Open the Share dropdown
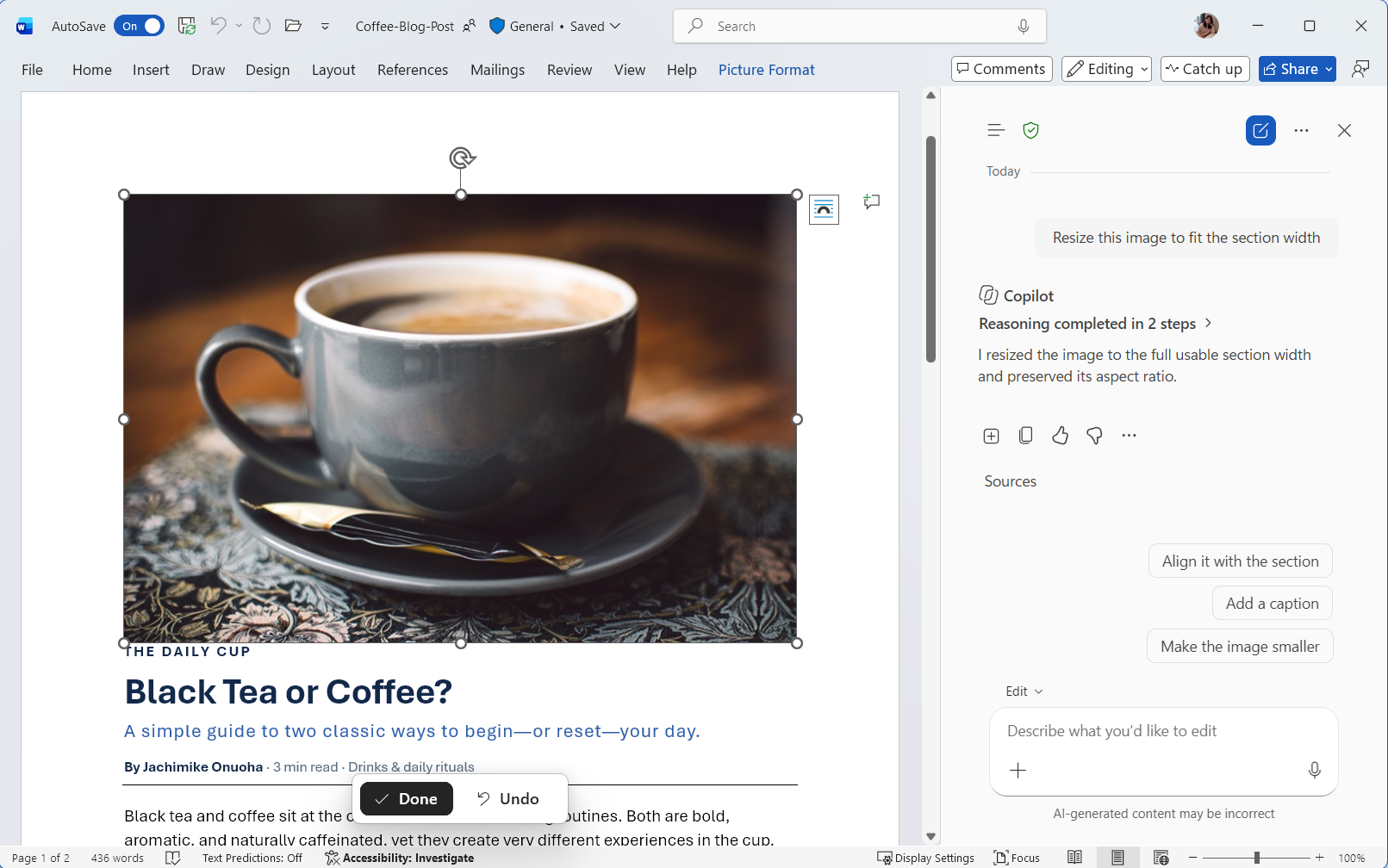The image size is (1388, 868). pyautogui.click(x=1297, y=69)
